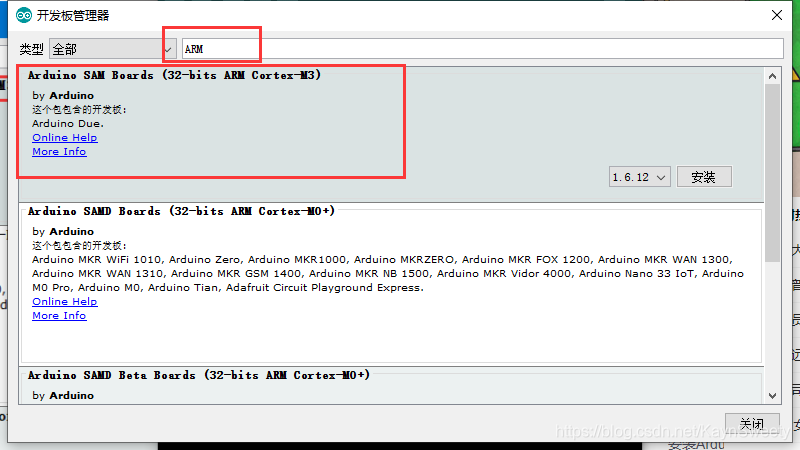Open the 类型 dropdown showing 全部
Viewport: 800px width, 450px height.
(113, 49)
